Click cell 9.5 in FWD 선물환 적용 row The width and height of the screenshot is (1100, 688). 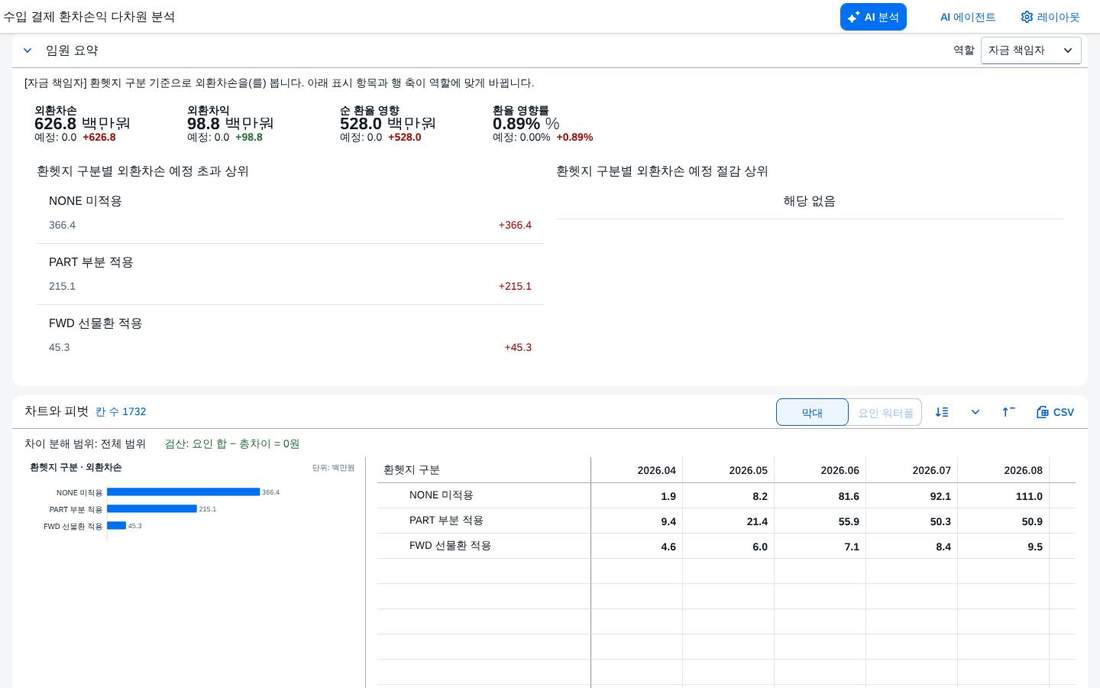(x=1035, y=547)
